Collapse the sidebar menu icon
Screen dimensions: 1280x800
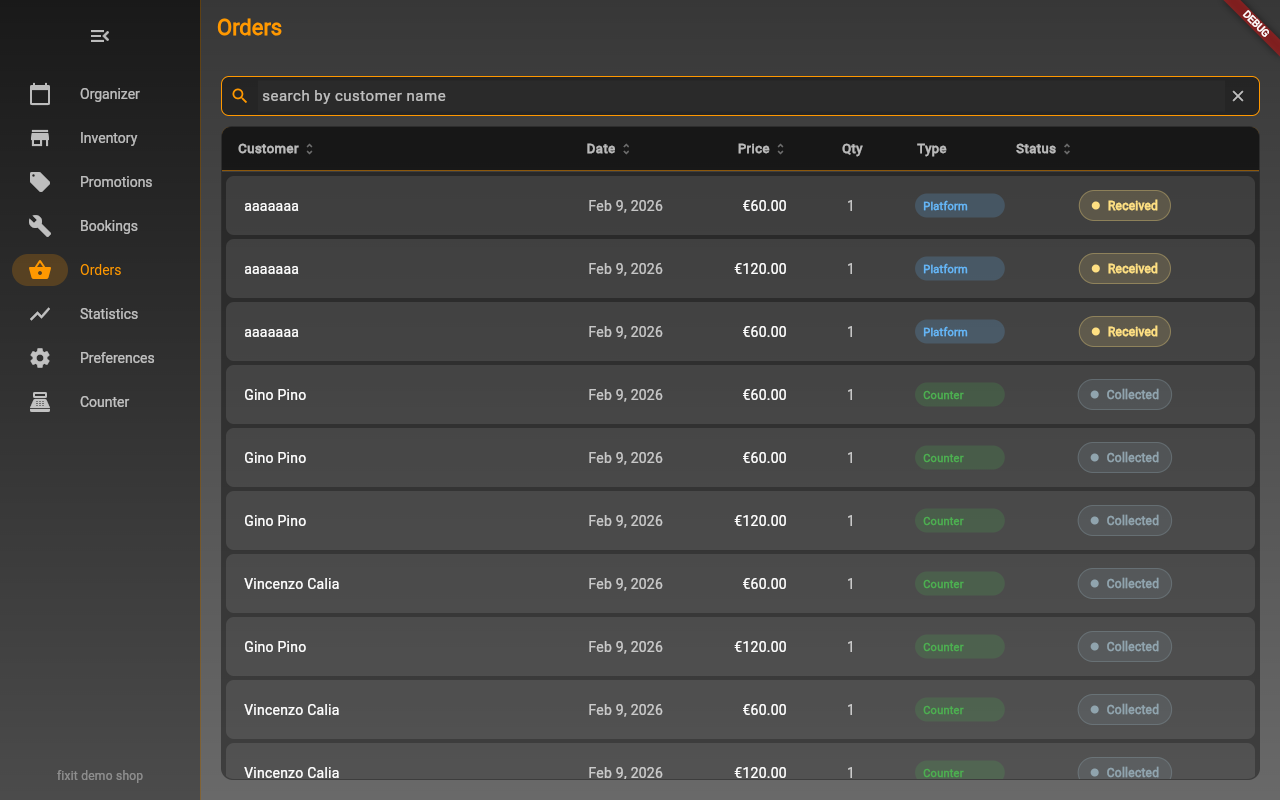[100, 36]
